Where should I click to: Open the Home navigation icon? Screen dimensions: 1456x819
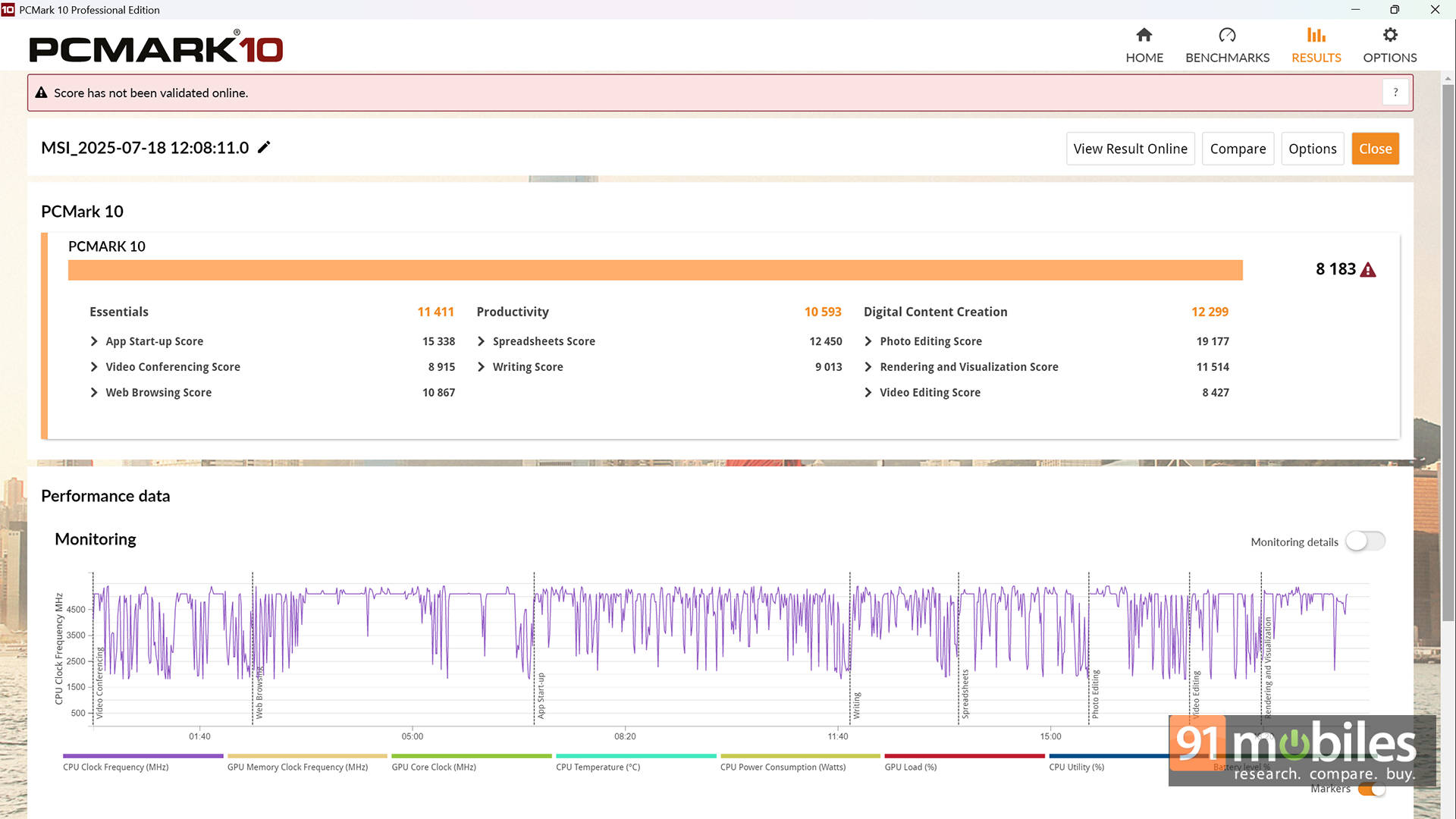1144,35
